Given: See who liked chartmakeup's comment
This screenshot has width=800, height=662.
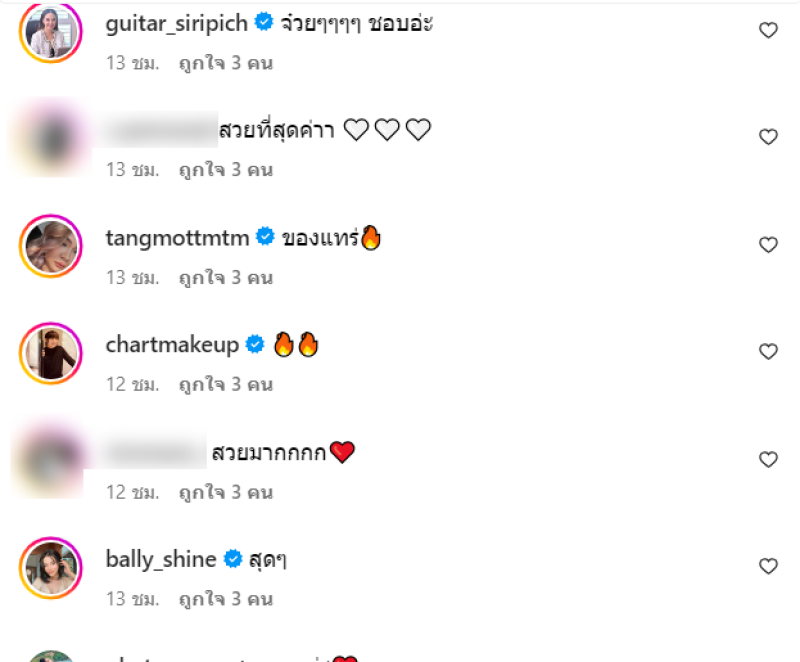Looking at the screenshot, I should (226, 385).
